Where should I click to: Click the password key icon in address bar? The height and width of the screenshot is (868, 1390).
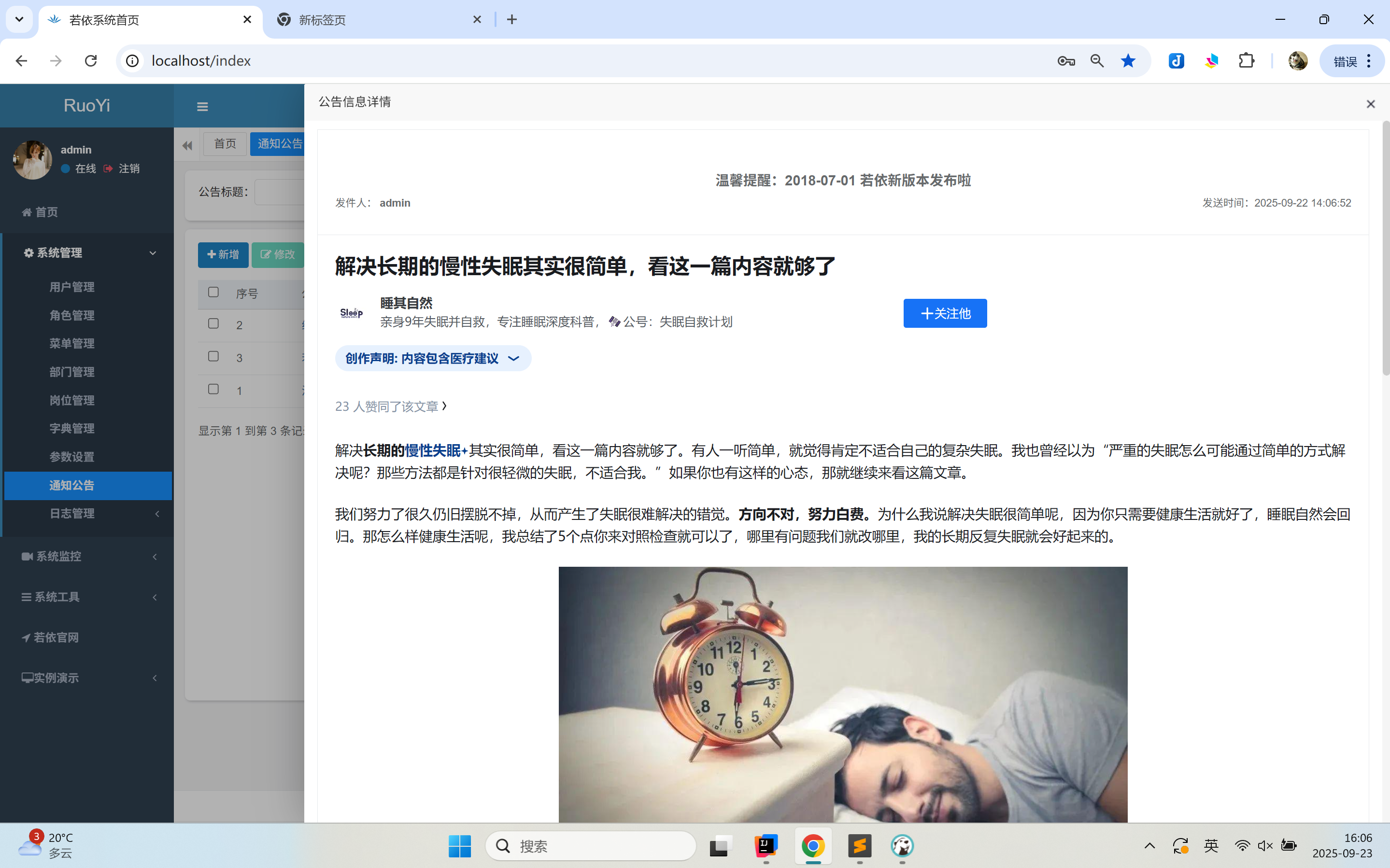(x=1065, y=61)
